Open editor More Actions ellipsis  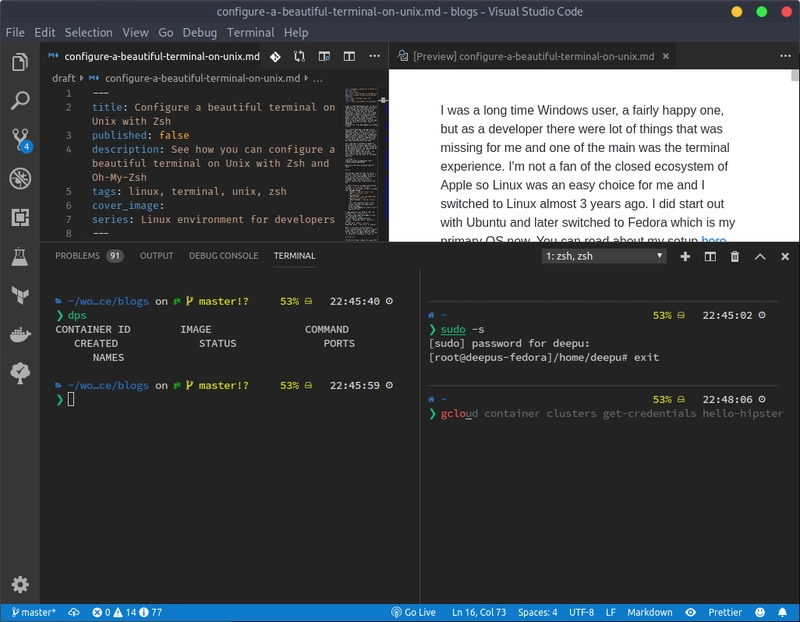374,56
